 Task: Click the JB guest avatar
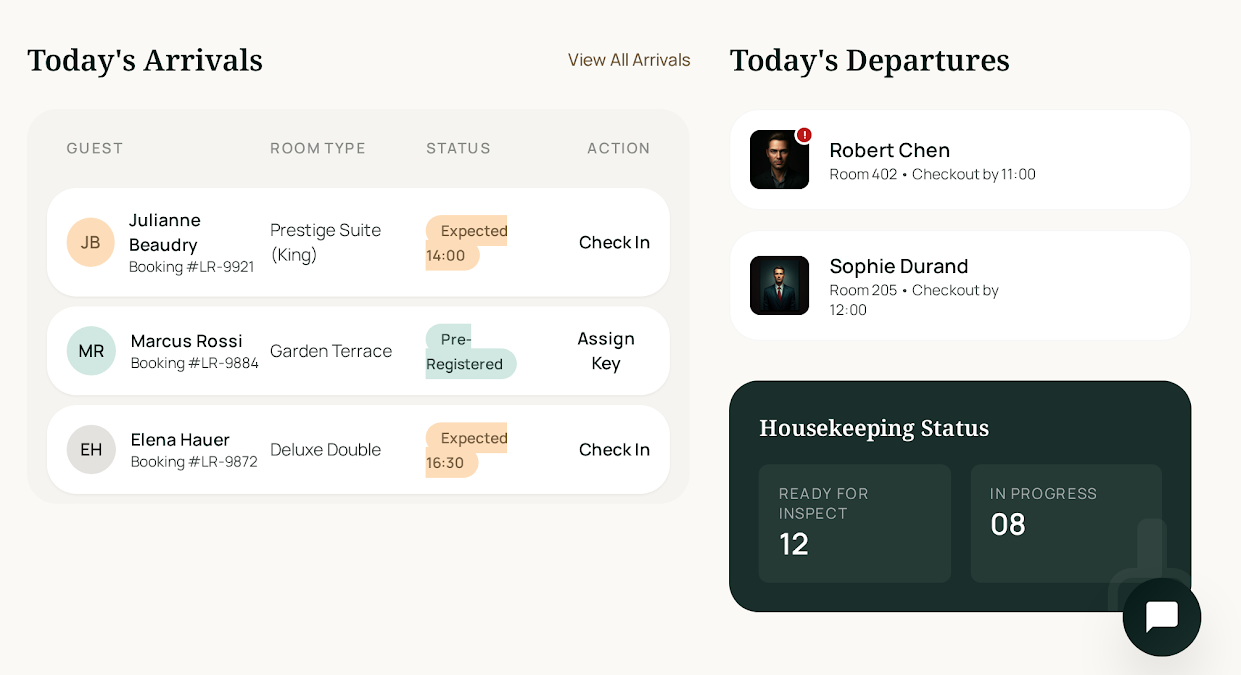tap(91, 242)
